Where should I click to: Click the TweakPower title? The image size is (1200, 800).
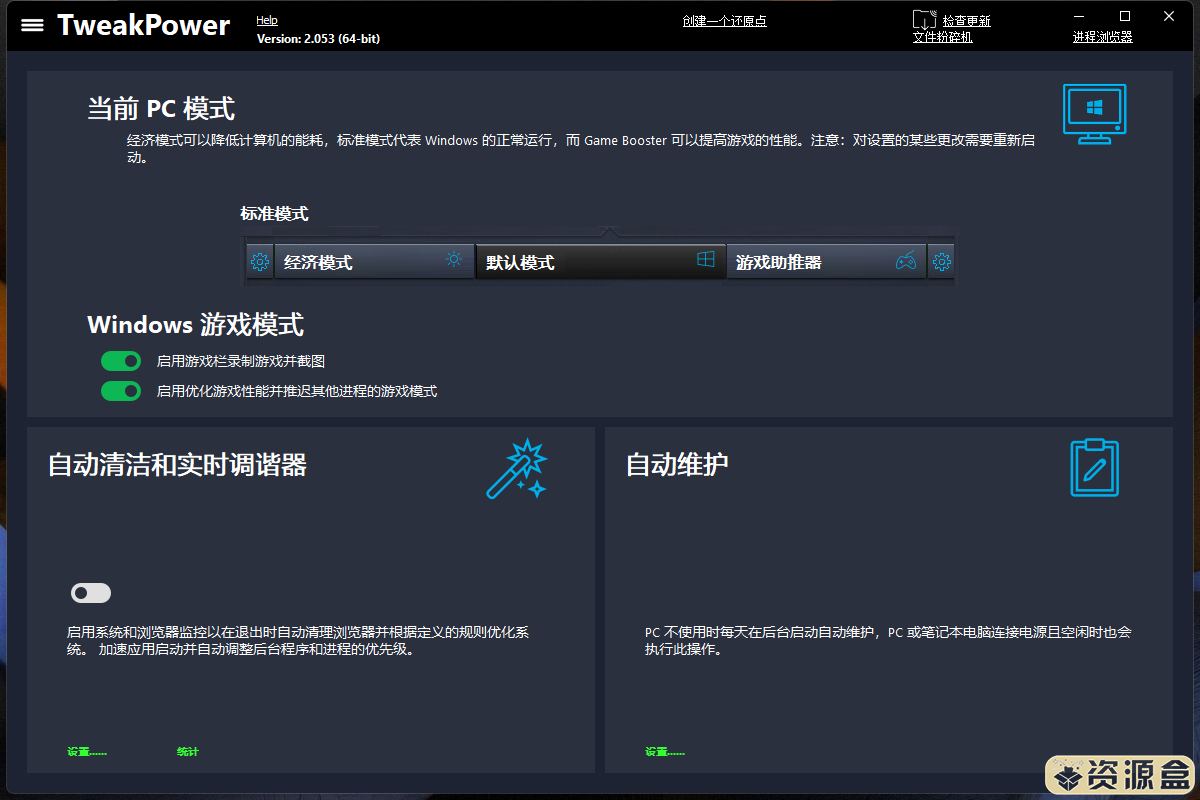pyautogui.click(x=143, y=25)
